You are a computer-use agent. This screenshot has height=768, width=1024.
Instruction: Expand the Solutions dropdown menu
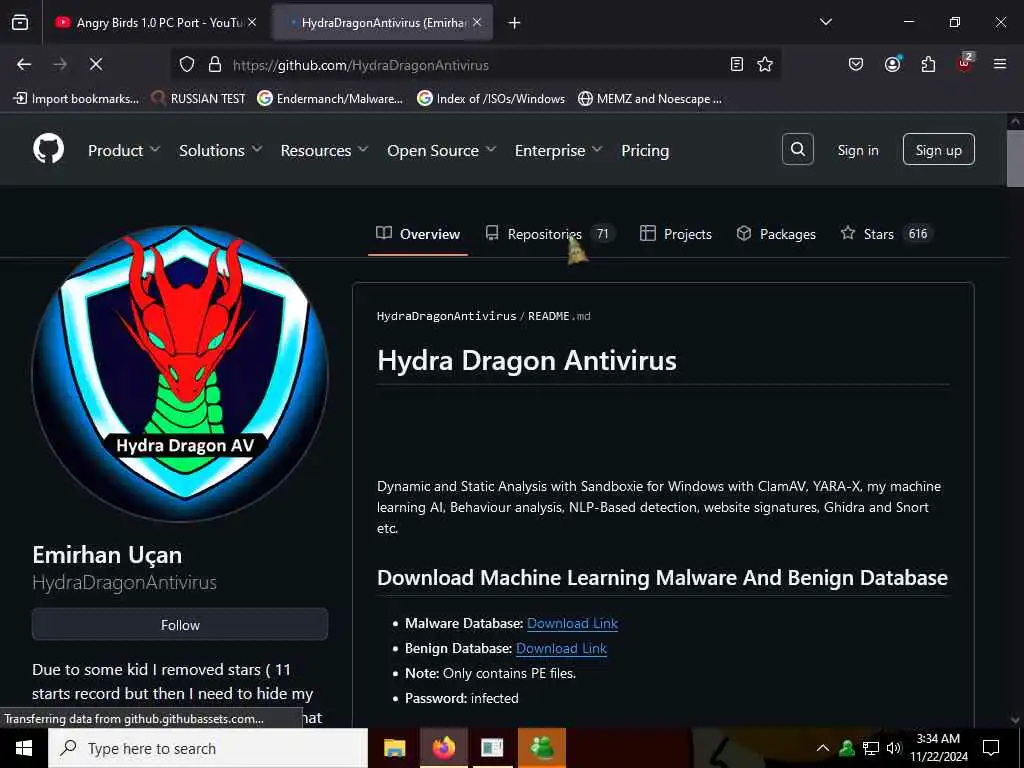pos(220,150)
